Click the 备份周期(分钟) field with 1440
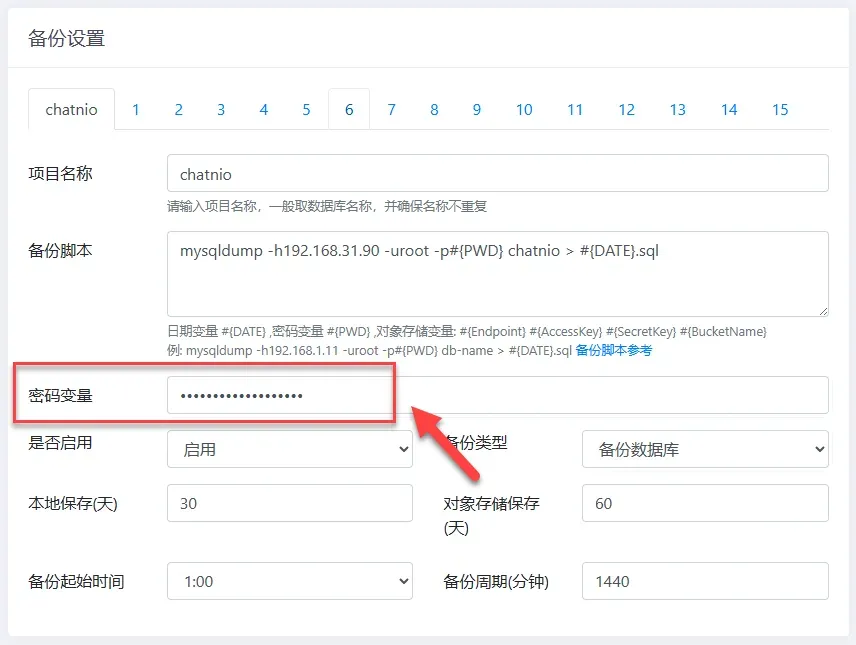The height and width of the screenshot is (645, 856). pyautogui.click(x=705, y=581)
